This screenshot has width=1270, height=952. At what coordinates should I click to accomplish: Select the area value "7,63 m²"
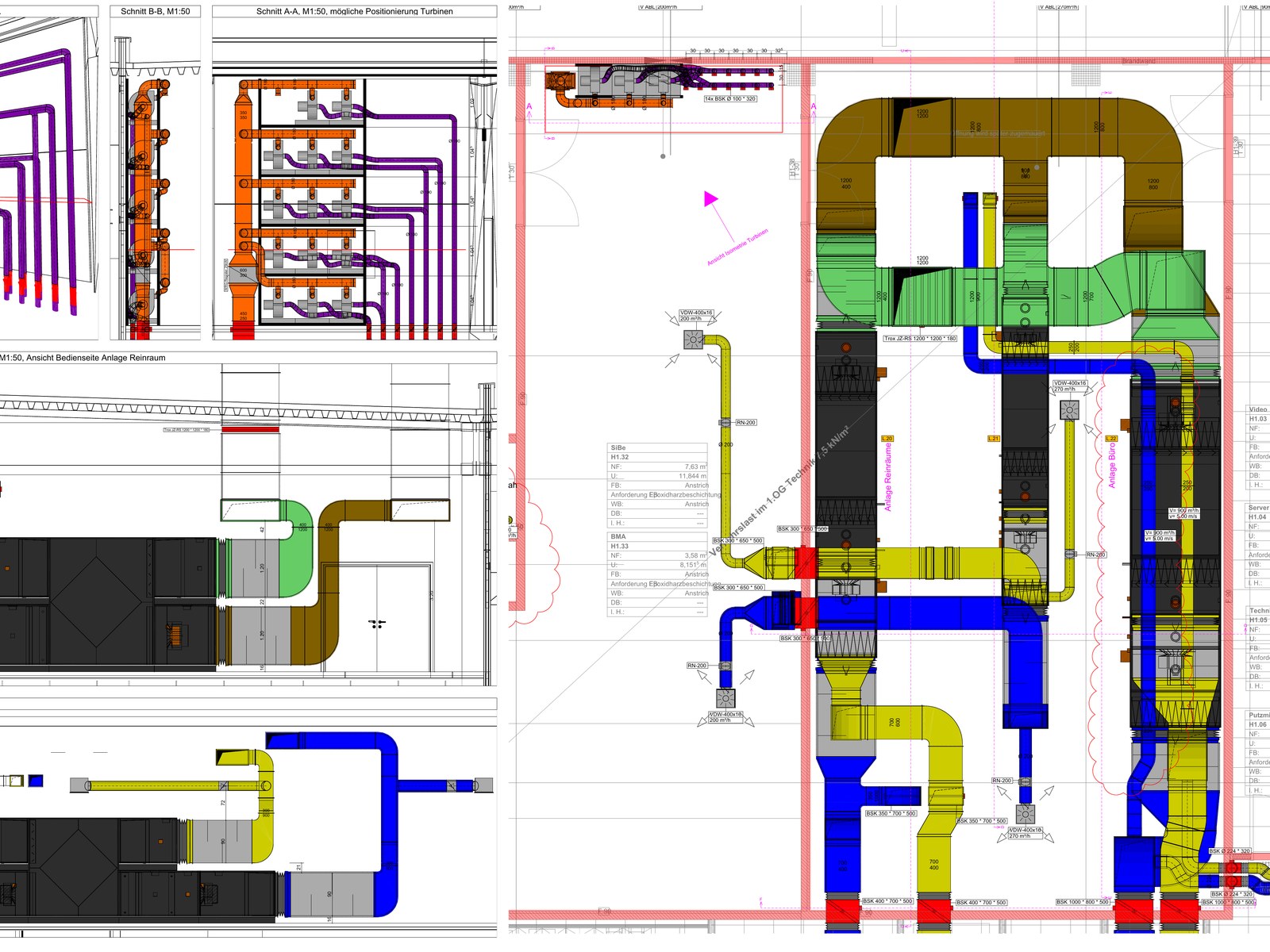tap(695, 466)
